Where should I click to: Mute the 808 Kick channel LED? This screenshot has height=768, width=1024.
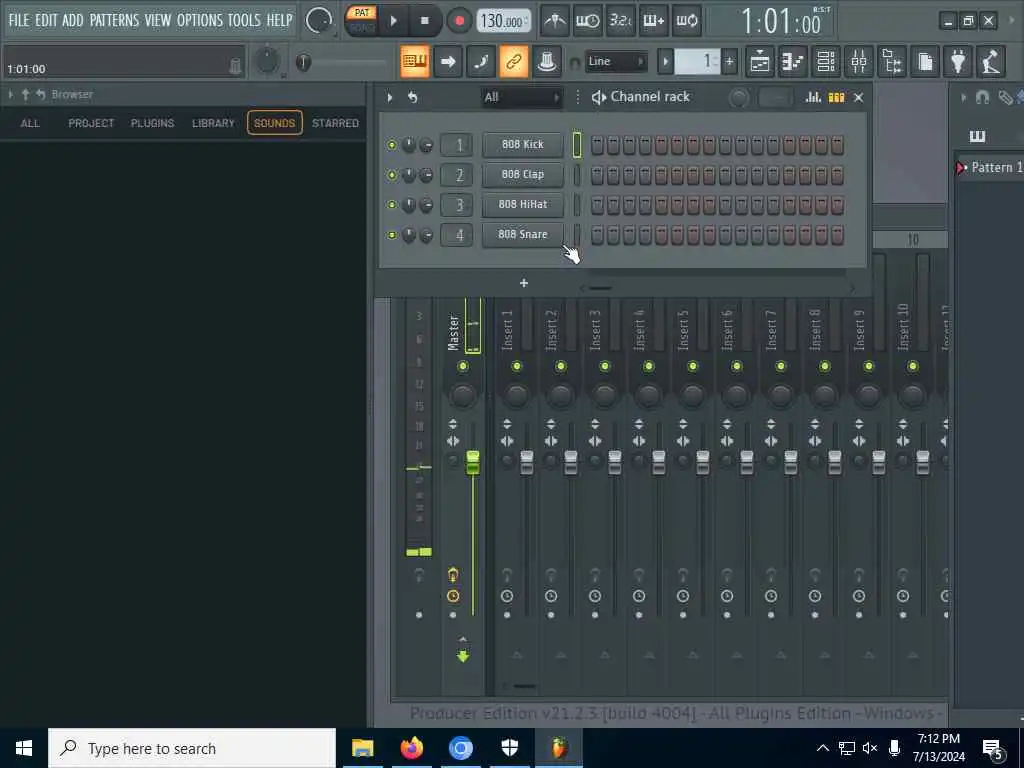tap(392, 145)
